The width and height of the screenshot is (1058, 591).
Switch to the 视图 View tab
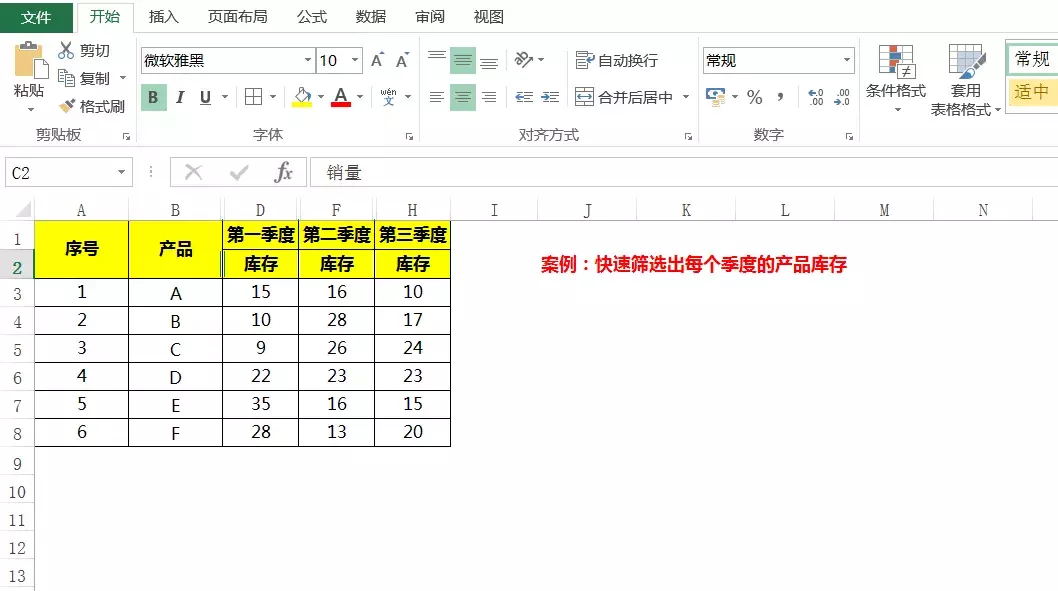[489, 17]
